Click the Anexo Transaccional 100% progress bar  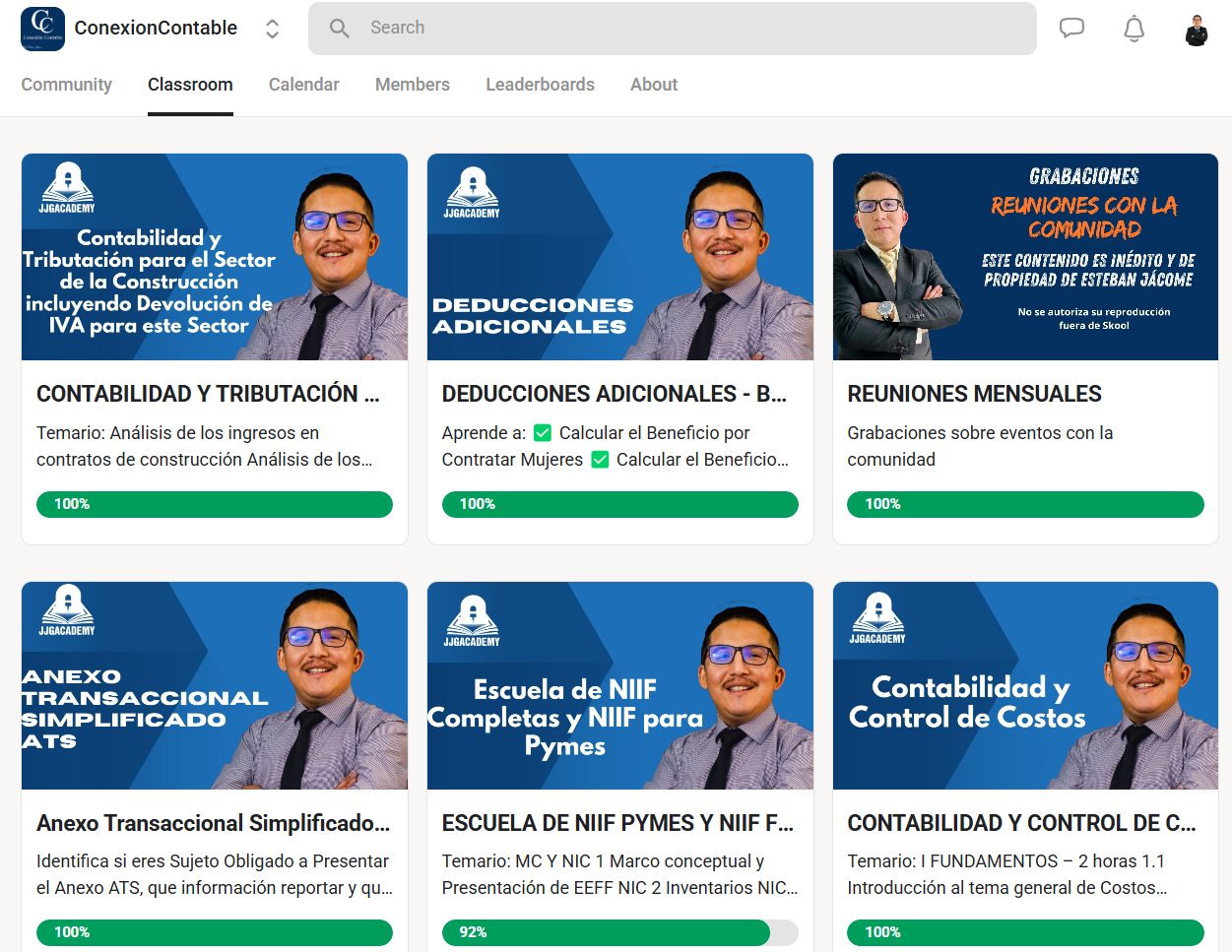click(215, 932)
